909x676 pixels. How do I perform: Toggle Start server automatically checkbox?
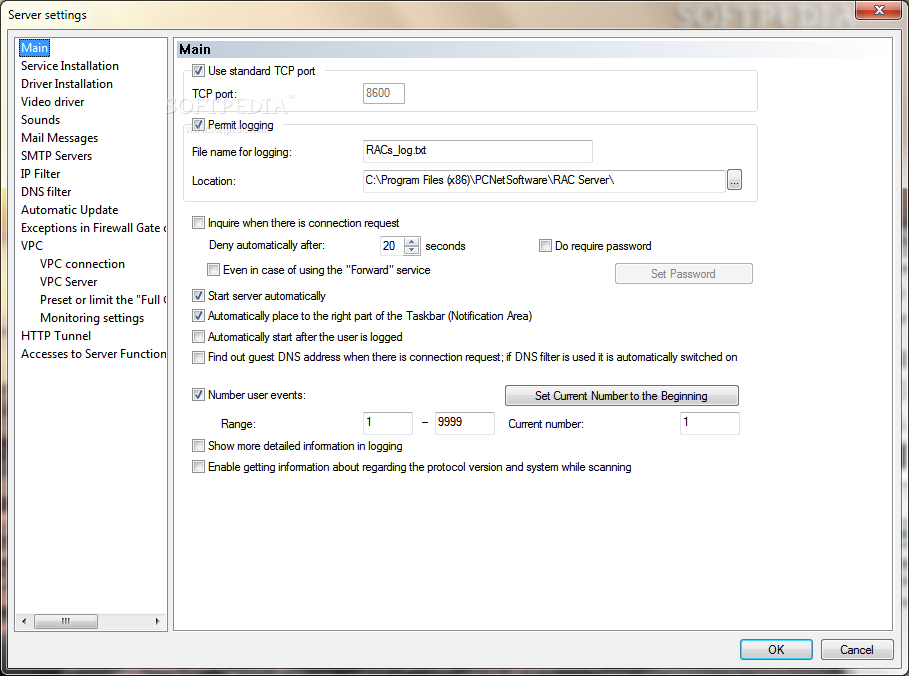pyautogui.click(x=198, y=296)
